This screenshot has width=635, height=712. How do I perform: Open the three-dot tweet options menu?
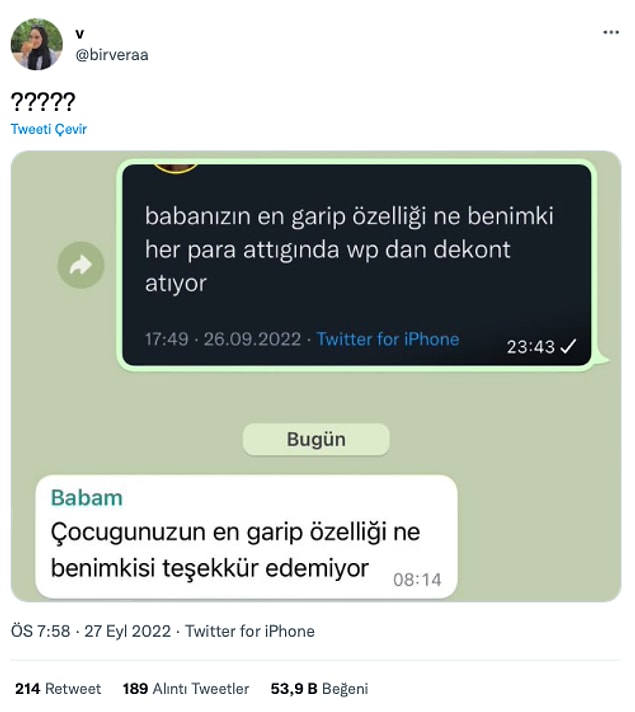(610, 32)
